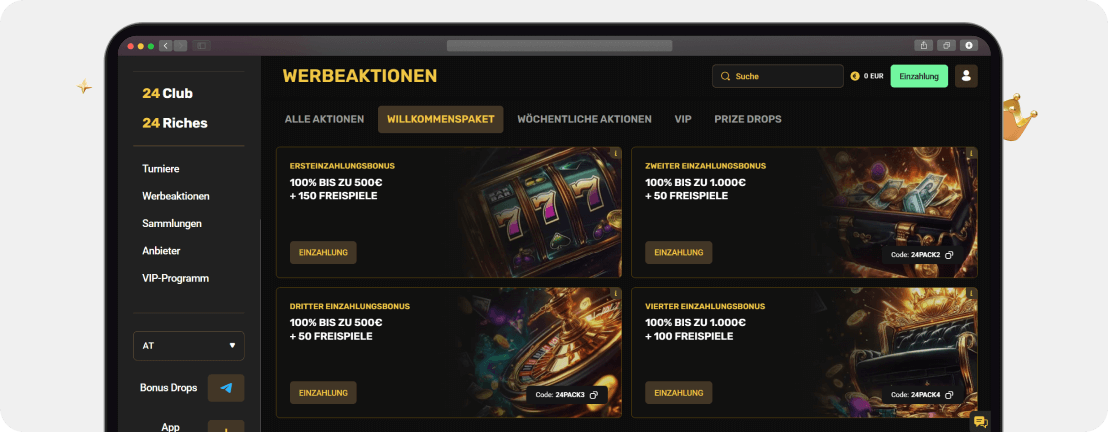Open the AT country dropdown
This screenshot has width=1108, height=432.
[x=189, y=346]
